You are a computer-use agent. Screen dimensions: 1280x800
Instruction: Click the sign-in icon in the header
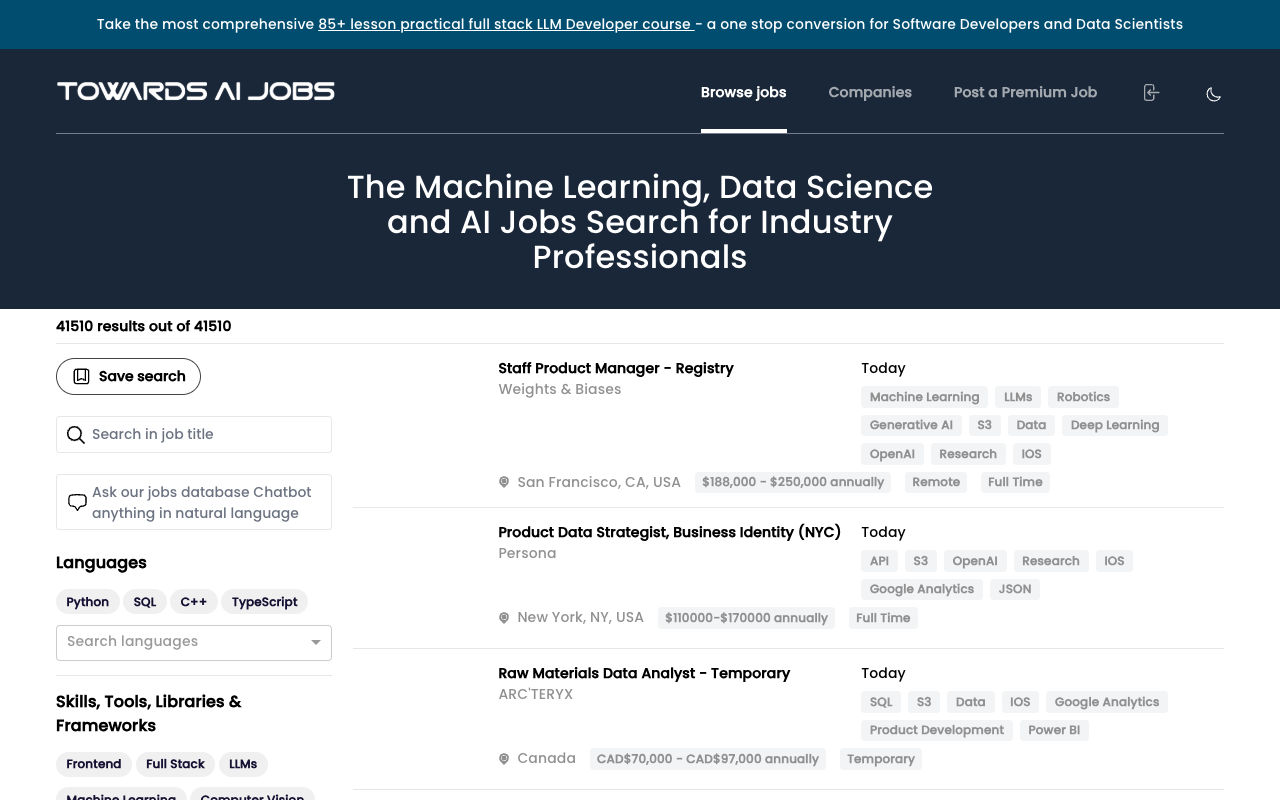coord(1151,93)
